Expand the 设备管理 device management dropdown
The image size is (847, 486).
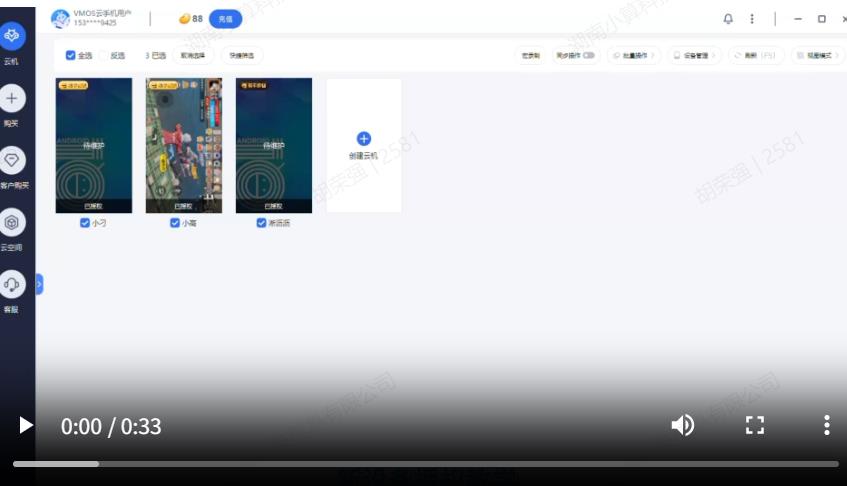[694, 56]
